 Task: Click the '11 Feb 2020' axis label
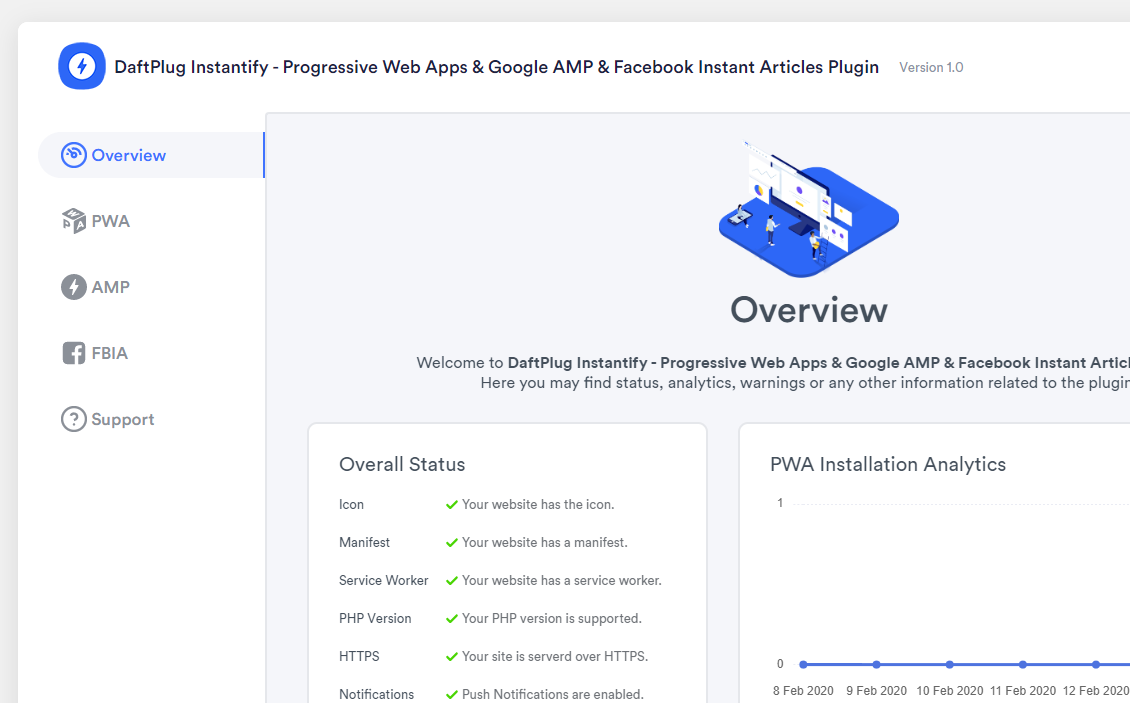tap(1023, 691)
